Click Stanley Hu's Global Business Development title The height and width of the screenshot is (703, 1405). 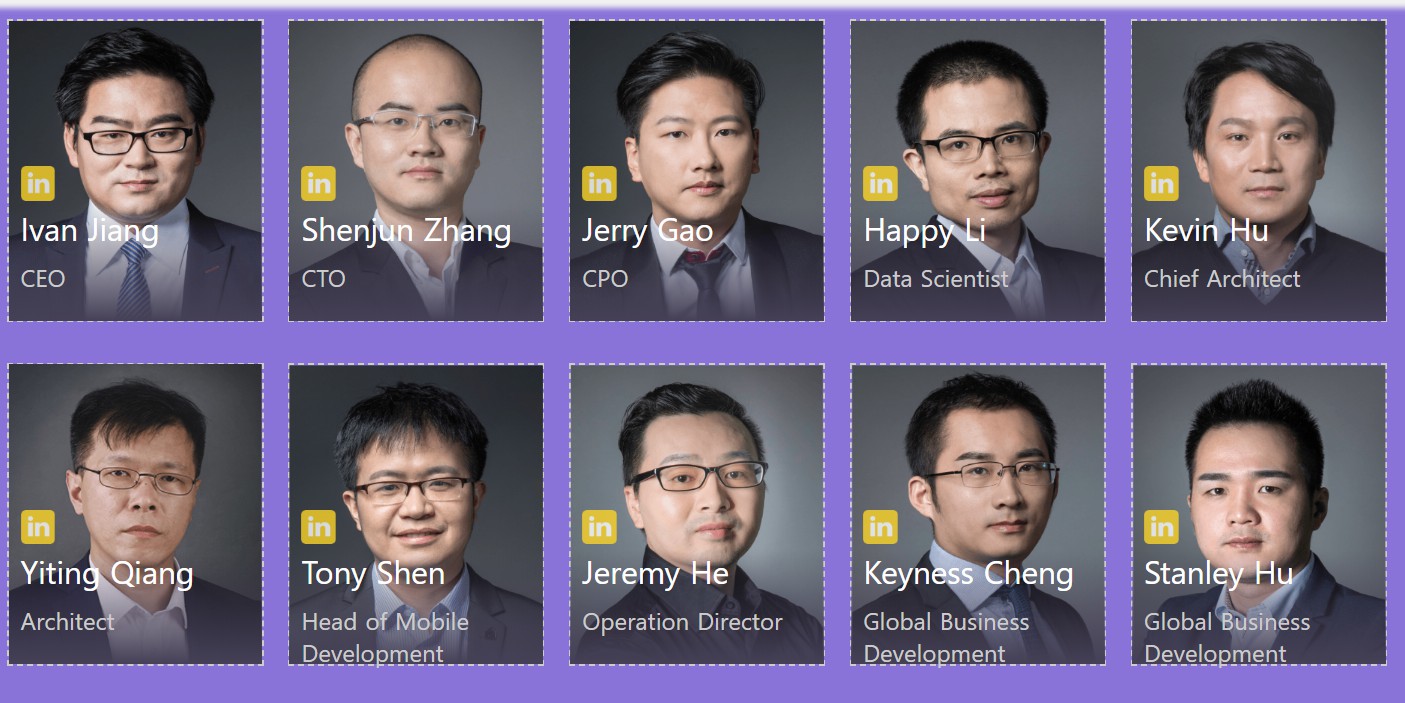(1227, 638)
